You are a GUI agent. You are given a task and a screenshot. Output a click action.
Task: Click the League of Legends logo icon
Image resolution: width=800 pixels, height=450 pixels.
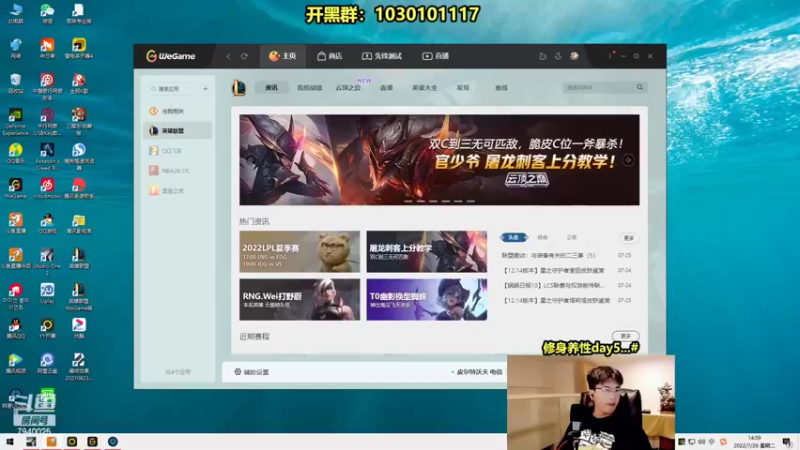[x=238, y=88]
